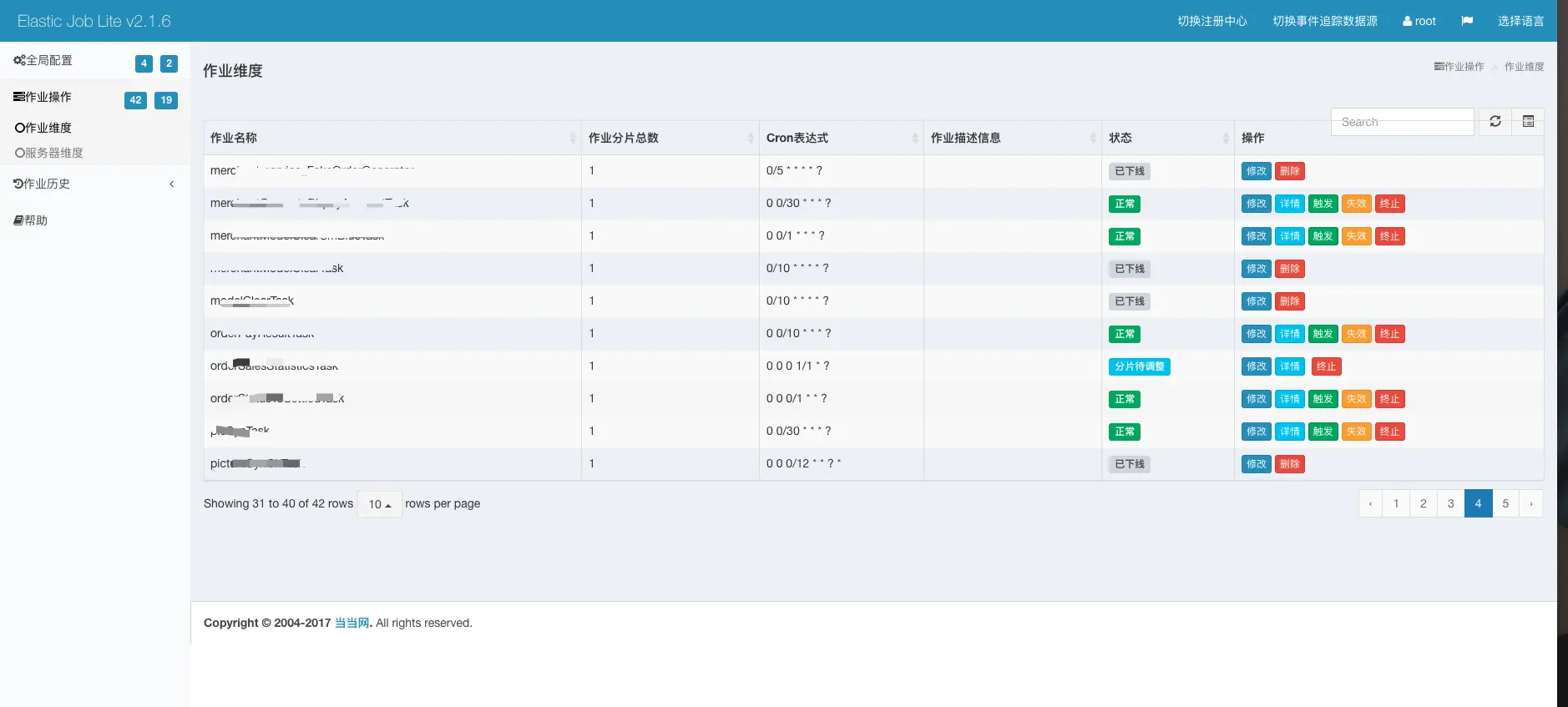Viewport: 1568px width, 707px height.
Task: Go to page 1
Action: 1395,503
